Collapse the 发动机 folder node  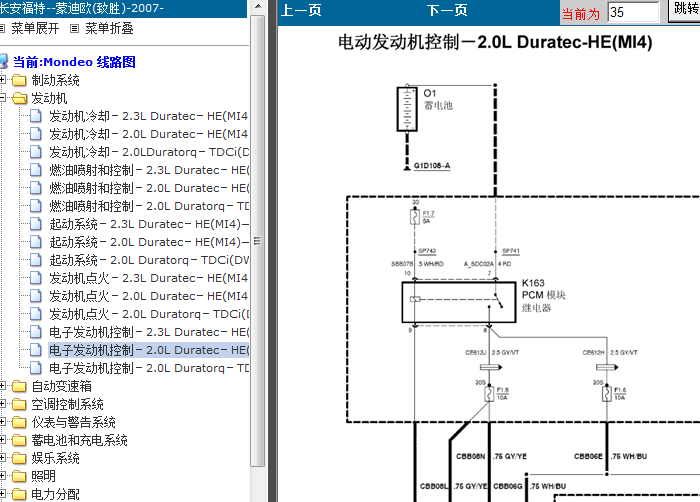pos(2,98)
